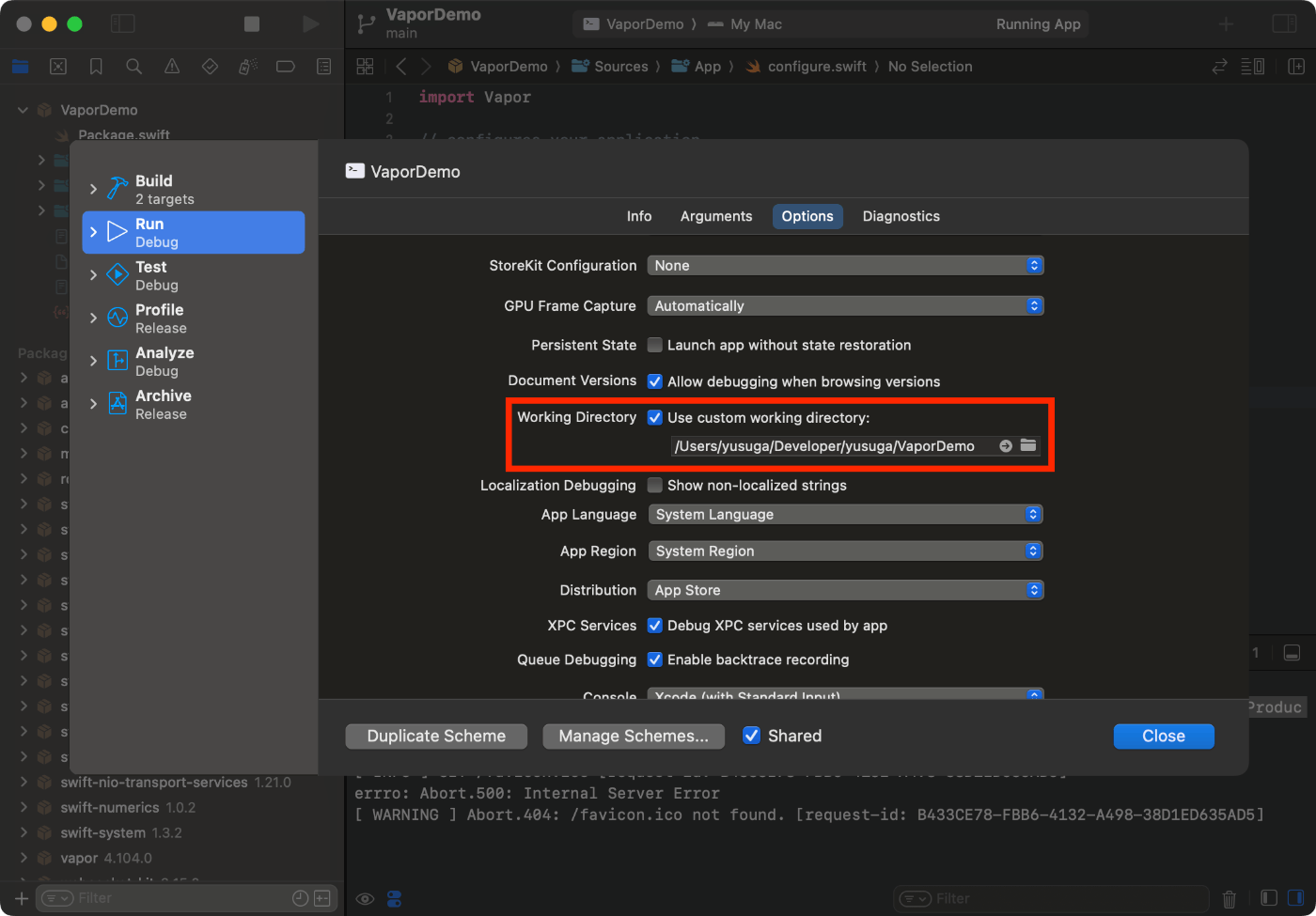Select the Archive Release scheme action
The height and width of the screenshot is (916, 1316).
194,404
